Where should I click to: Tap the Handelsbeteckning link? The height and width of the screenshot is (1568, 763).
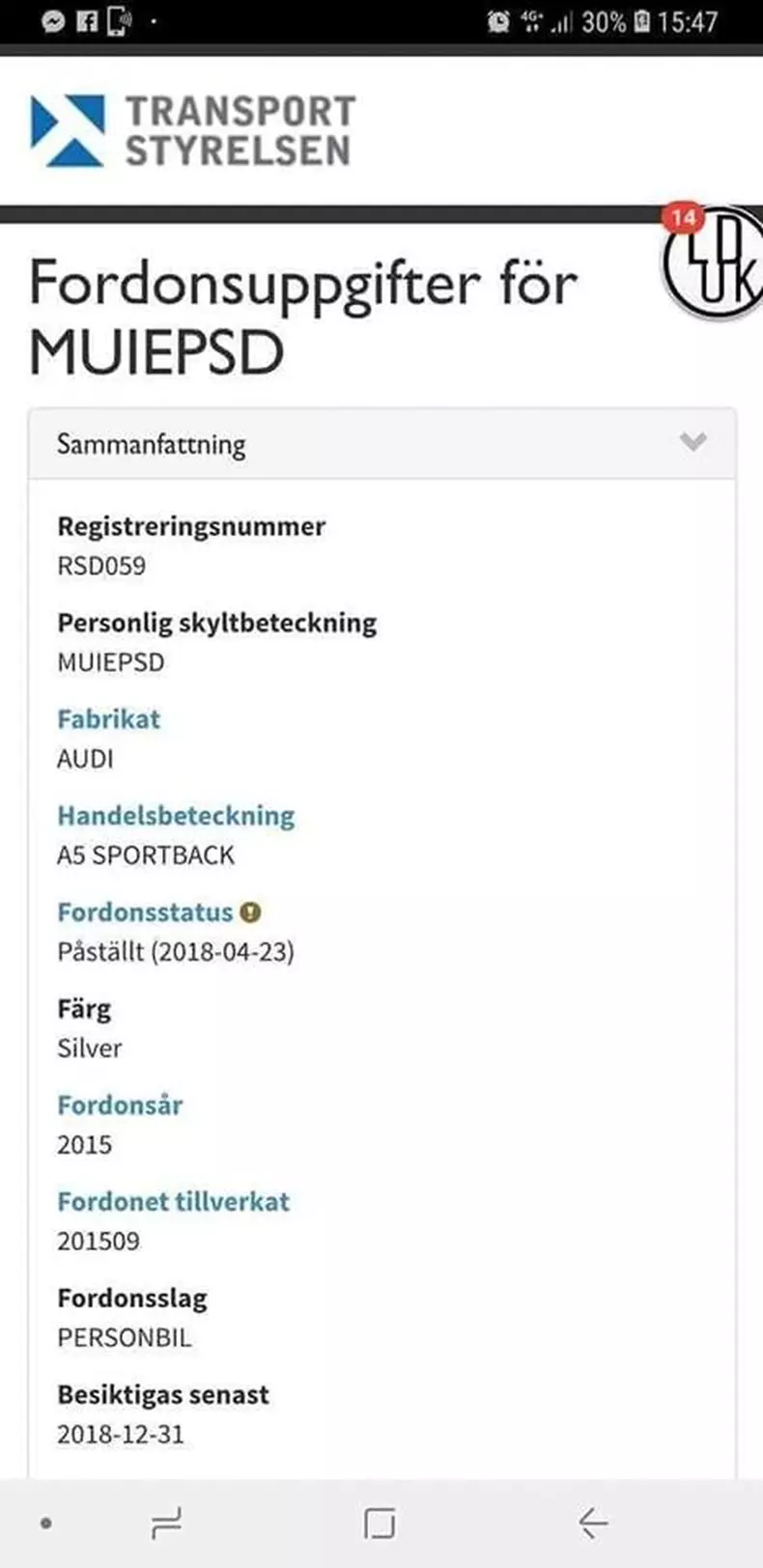click(x=177, y=816)
